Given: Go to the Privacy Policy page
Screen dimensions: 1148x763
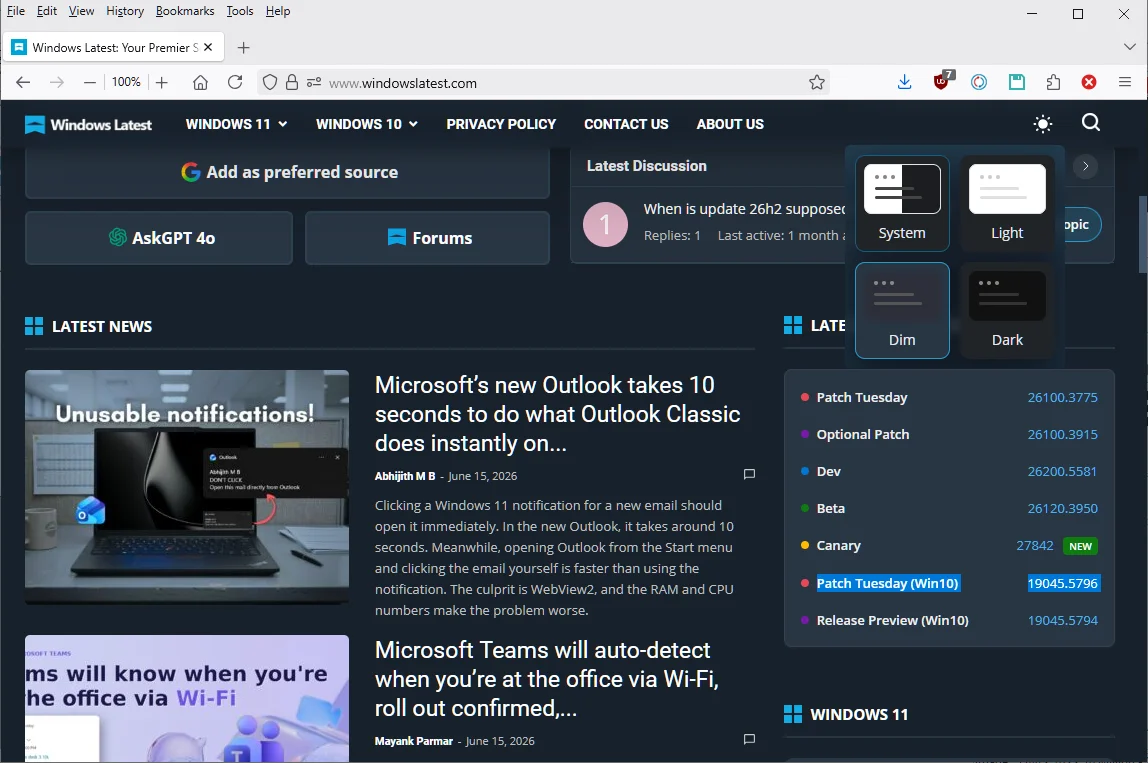Looking at the screenshot, I should click(x=501, y=124).
